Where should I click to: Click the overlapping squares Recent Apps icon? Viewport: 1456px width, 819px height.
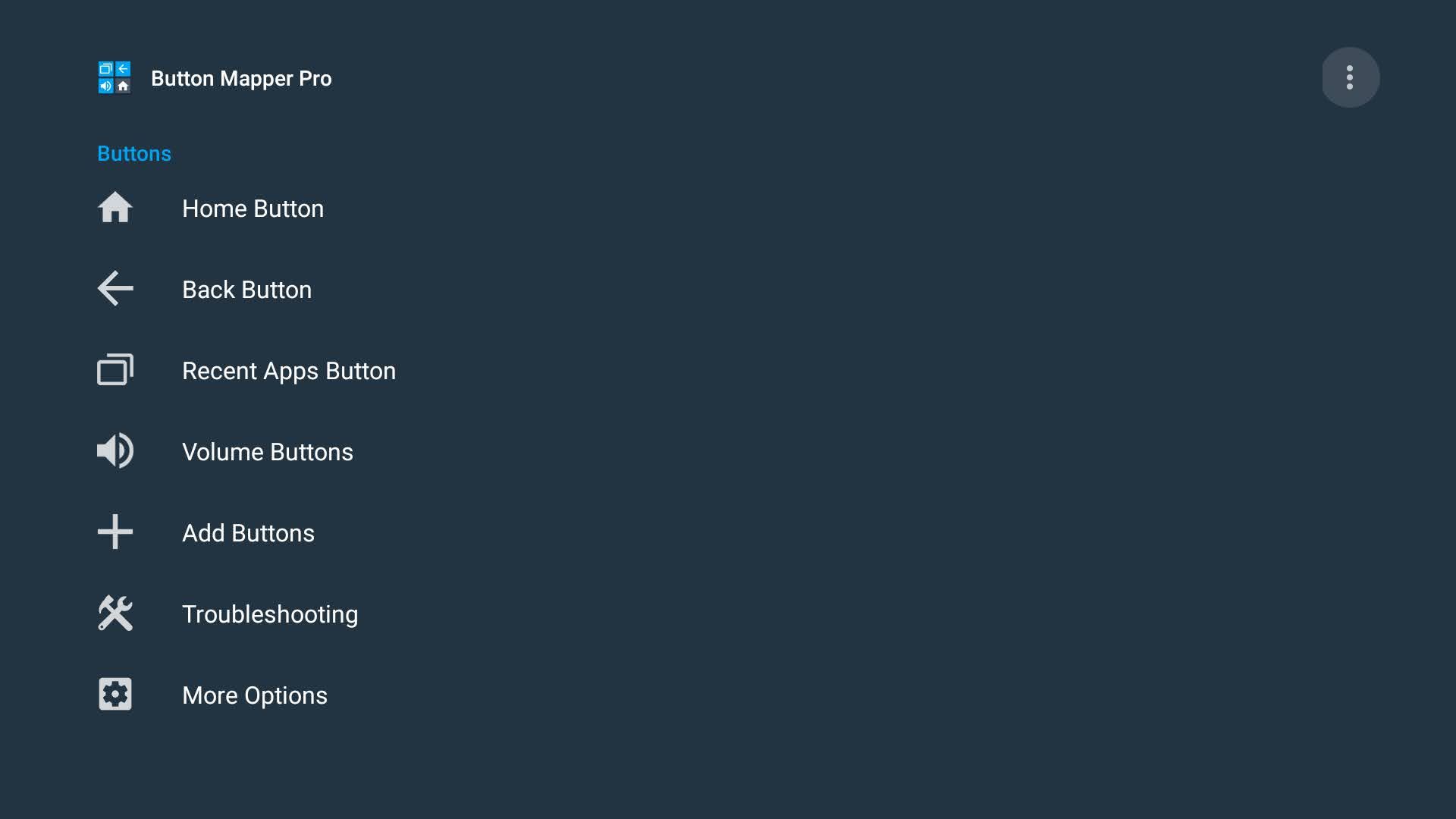pyautogui.click(x=115, y=370)
